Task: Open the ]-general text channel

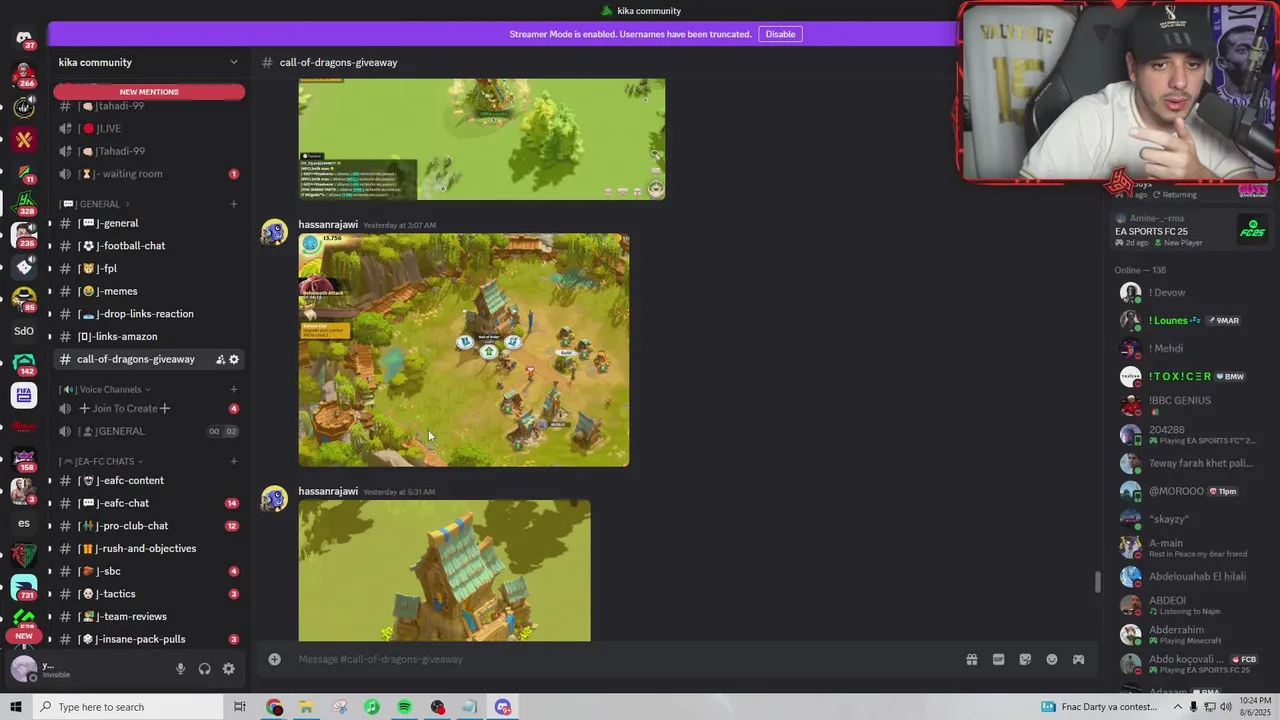Action: pos(148,223)
